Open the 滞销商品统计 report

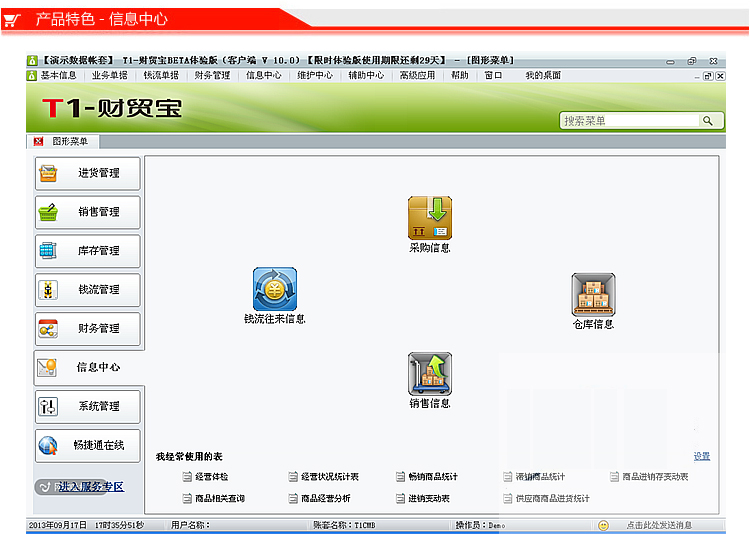pos(540,477)
